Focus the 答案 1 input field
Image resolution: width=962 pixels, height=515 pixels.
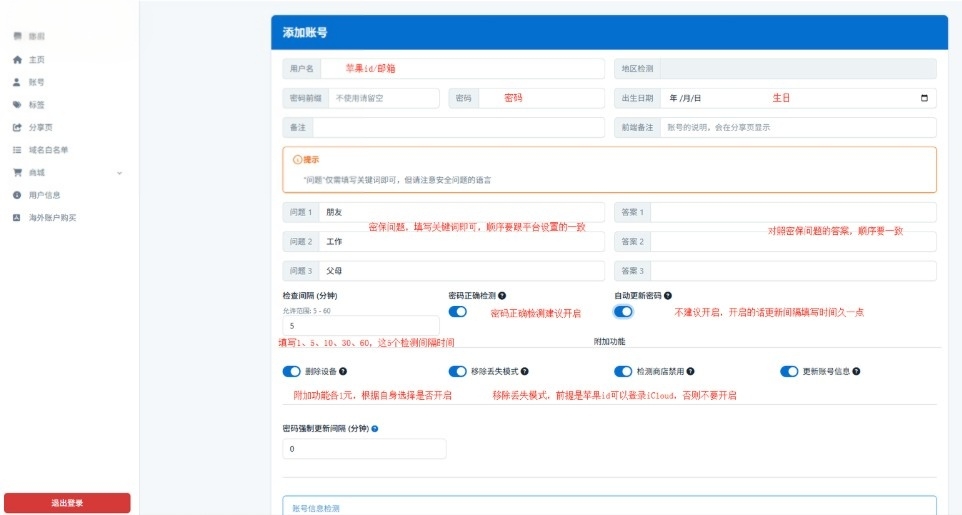[x=793, y=212]
